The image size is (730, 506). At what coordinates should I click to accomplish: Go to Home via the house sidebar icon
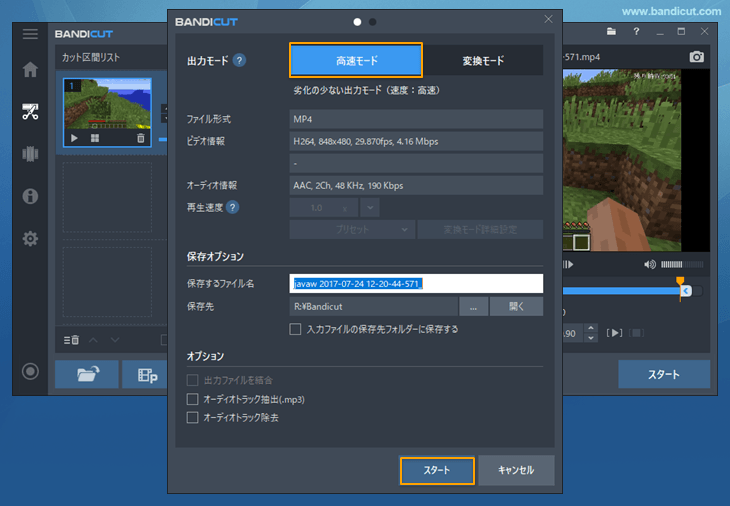click(30, 70)
